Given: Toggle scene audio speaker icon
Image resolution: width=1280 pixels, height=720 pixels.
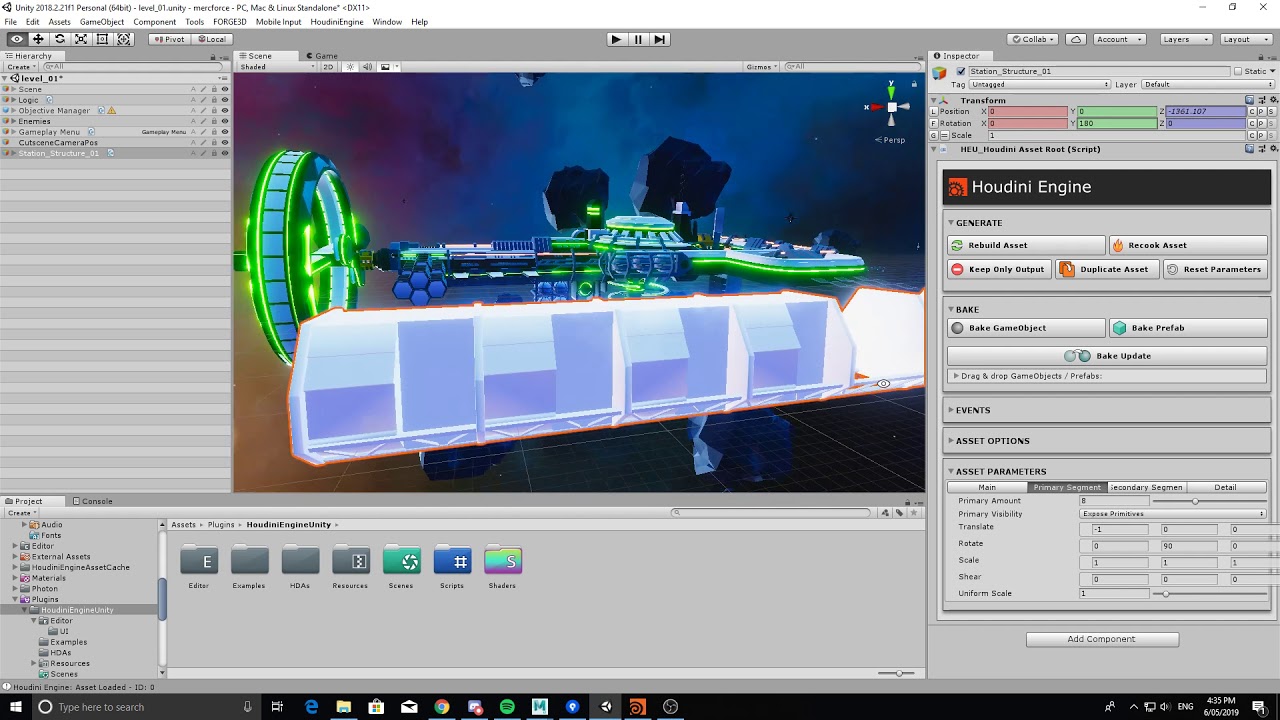Looking at the screenshot, I should pyautogui.click(x=367, y=67).
